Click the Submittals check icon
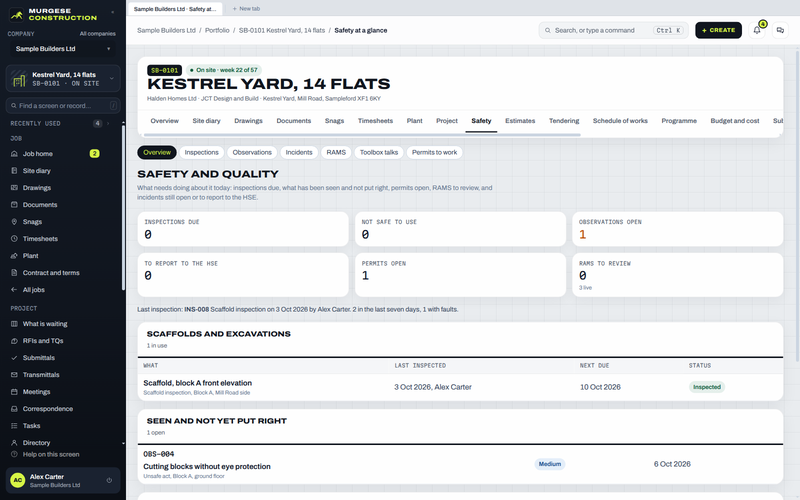 click(x=14, y=358)
